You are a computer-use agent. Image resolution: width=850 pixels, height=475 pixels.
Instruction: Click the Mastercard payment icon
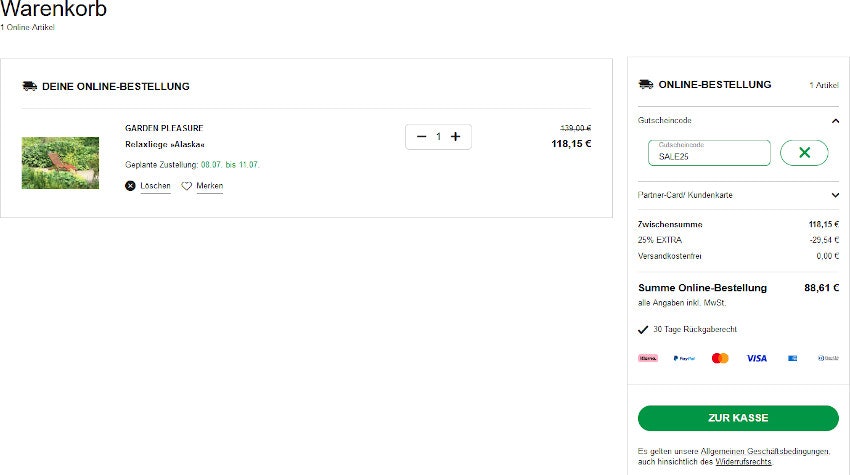click(720, 358)
